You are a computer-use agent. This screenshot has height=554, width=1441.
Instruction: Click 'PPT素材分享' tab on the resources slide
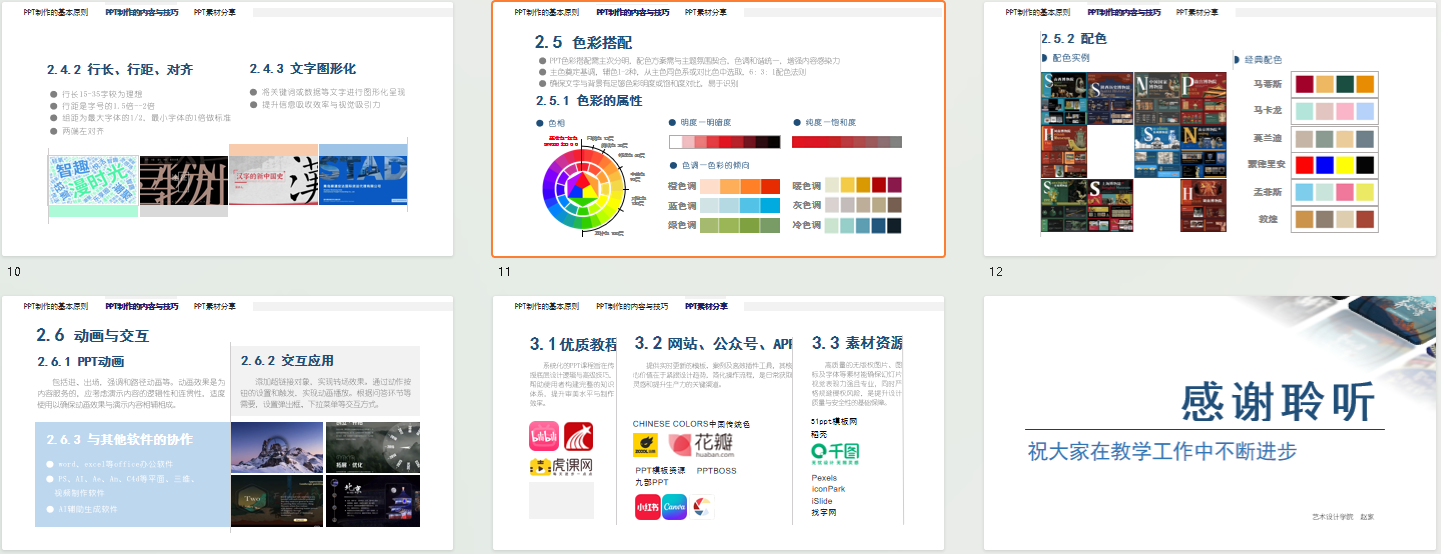pyautogui.click(x=705, y=306)
